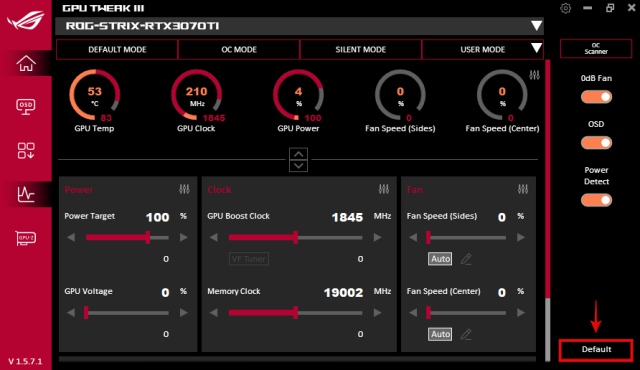Click the Power Target value 100
The height and width of the screenshot is (370, 640).
pyautogui.click(x=158, y=217)
